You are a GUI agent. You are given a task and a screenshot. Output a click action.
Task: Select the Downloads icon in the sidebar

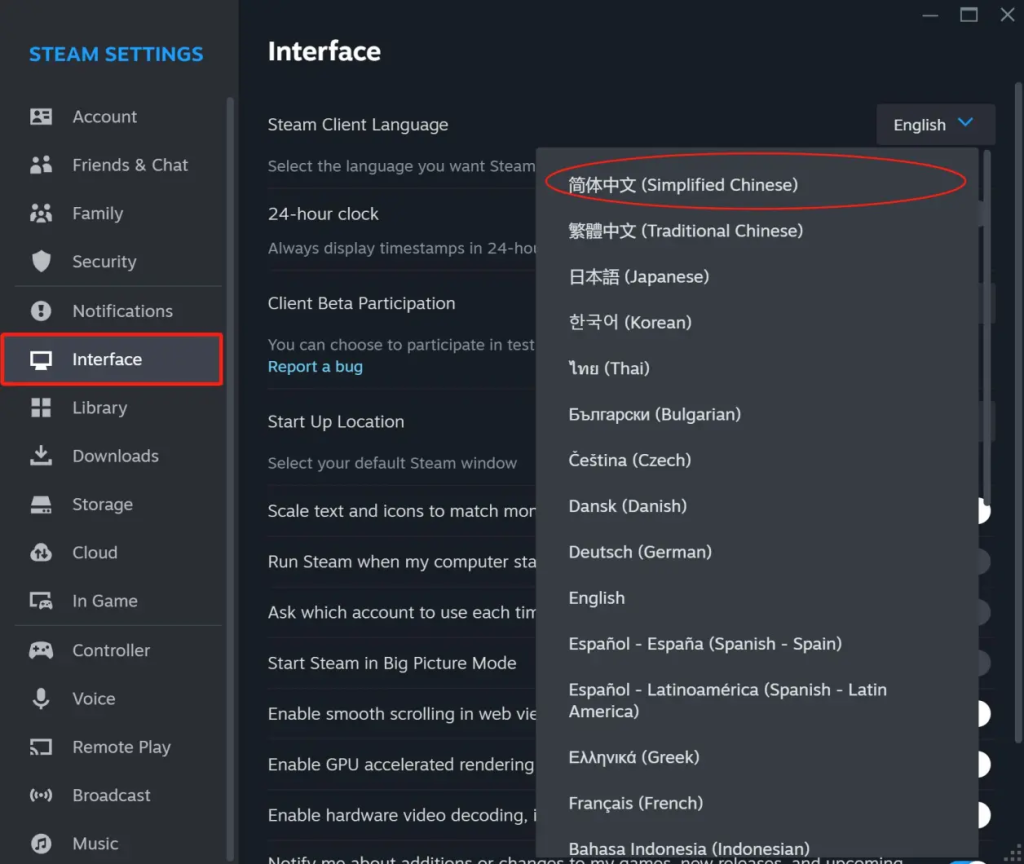pos(40,455)
